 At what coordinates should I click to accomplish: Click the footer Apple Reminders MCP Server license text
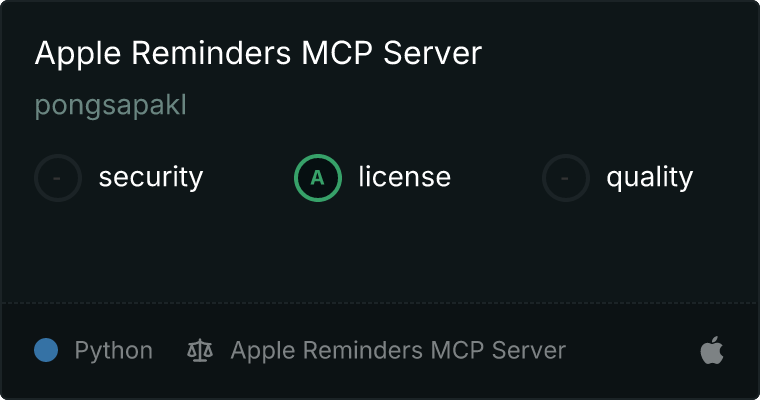click(x=398, y=351)
